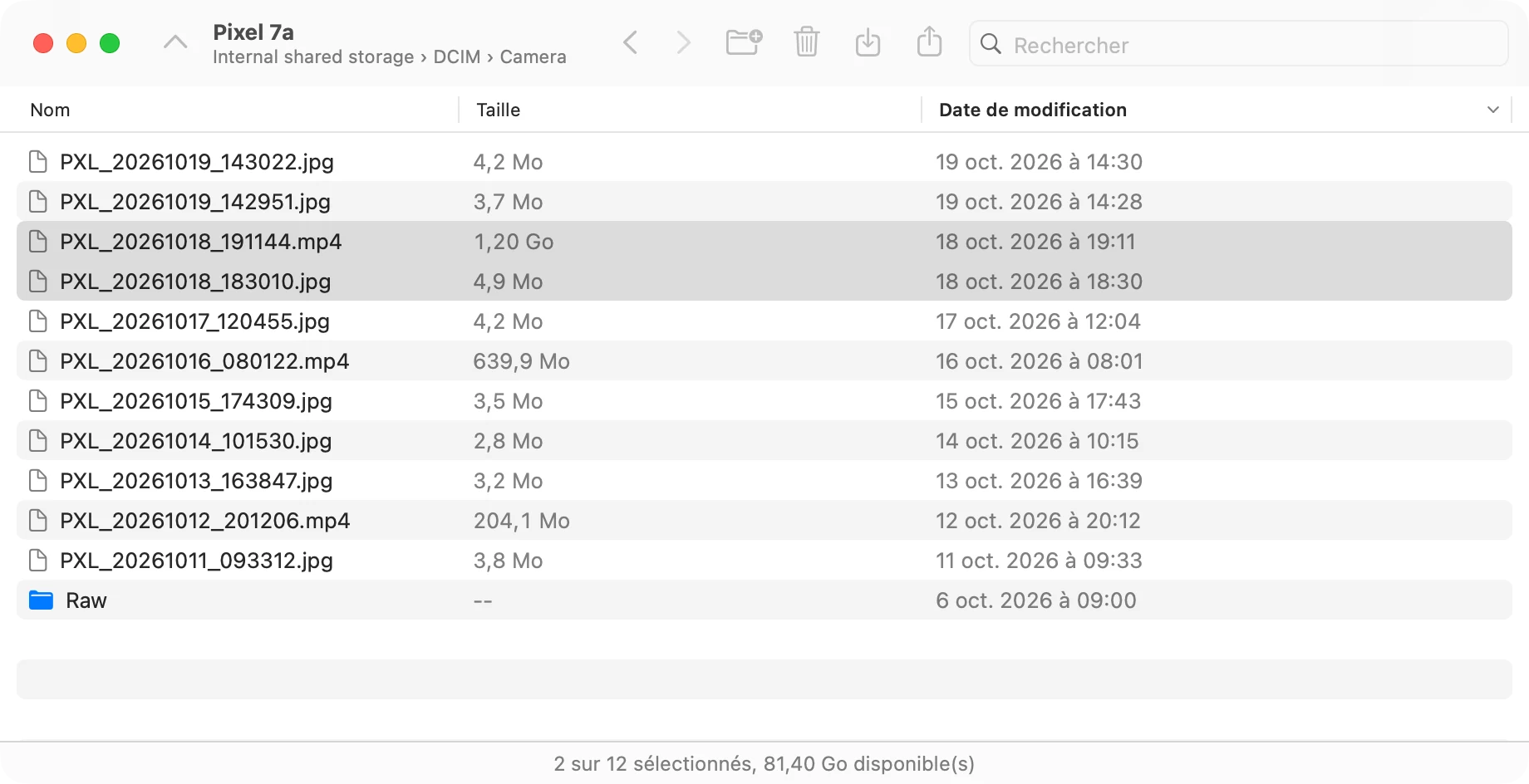Click the file icon of PXL_20261011_093312.jpg
This screenshot has height=784, width=1529.
38,561
